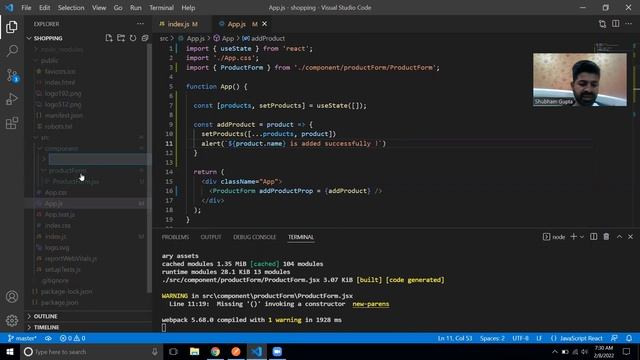Click the Ln 11, Col 53 cursor position
640x360 pixels.
click(x=455, y=338)
